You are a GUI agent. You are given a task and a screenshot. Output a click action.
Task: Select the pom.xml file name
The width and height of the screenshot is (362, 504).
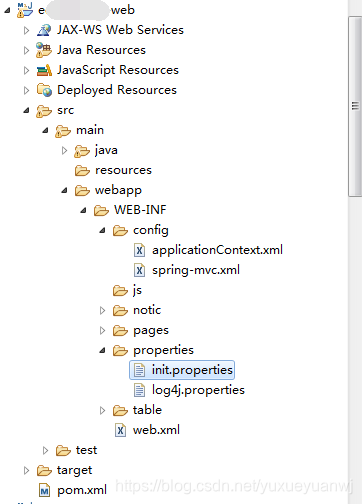pyautogui.click(x=82, y=490)
